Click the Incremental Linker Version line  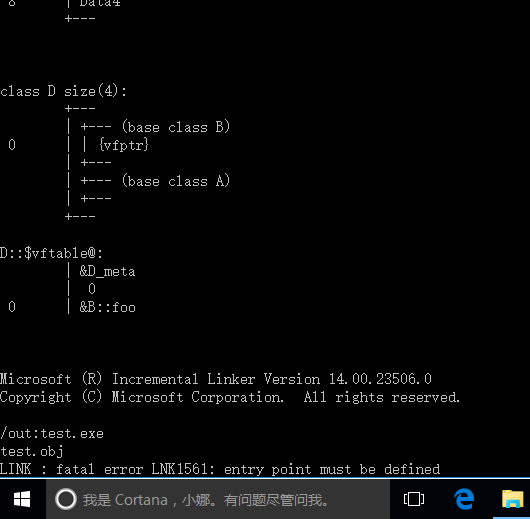point(216,379)
